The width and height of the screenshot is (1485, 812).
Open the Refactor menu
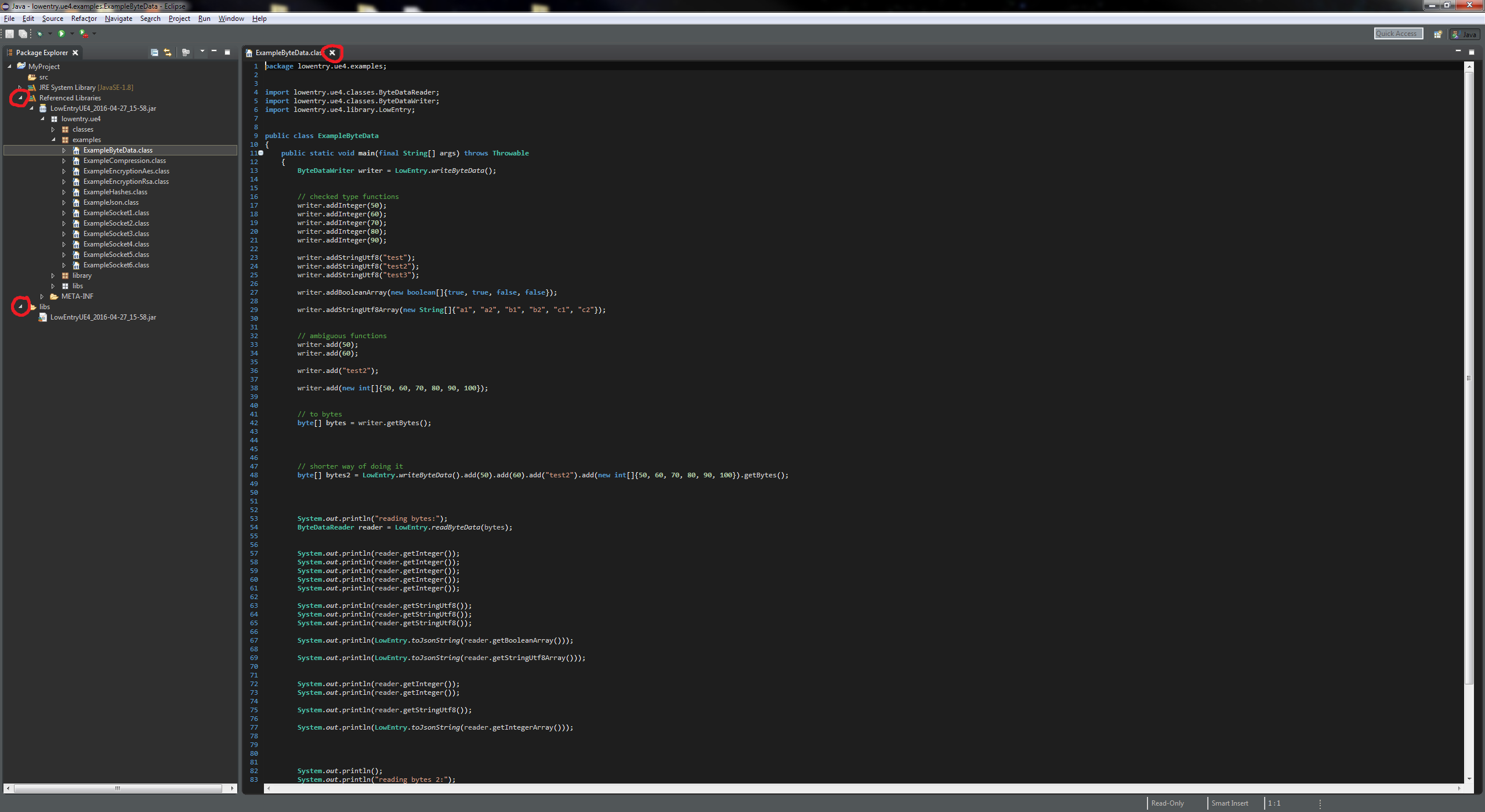coord(84,18)
